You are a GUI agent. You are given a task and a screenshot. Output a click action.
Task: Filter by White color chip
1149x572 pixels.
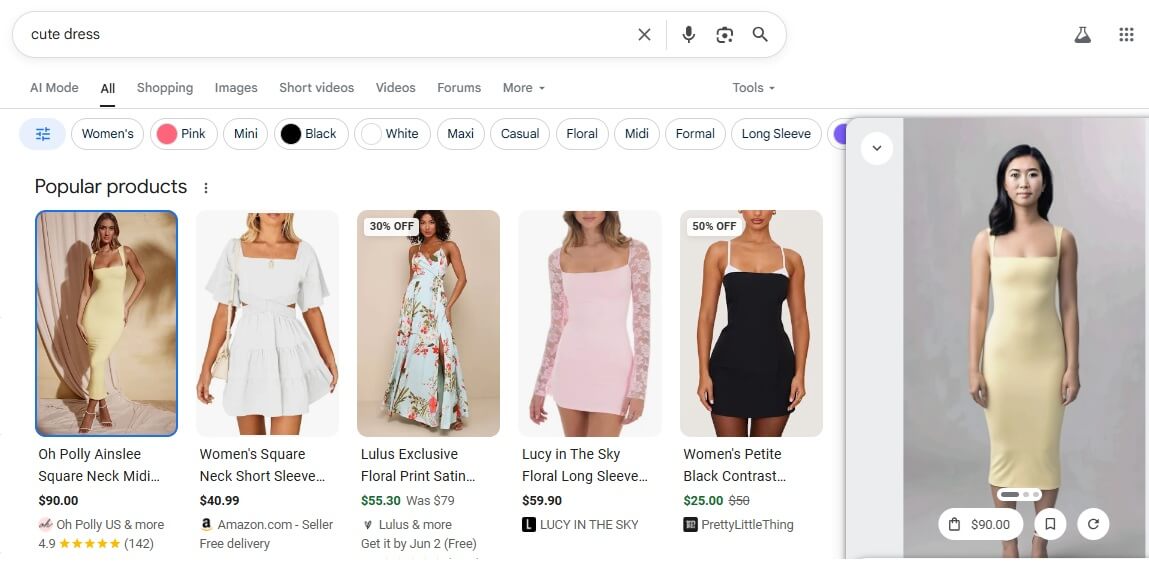[x=392, y=134]
